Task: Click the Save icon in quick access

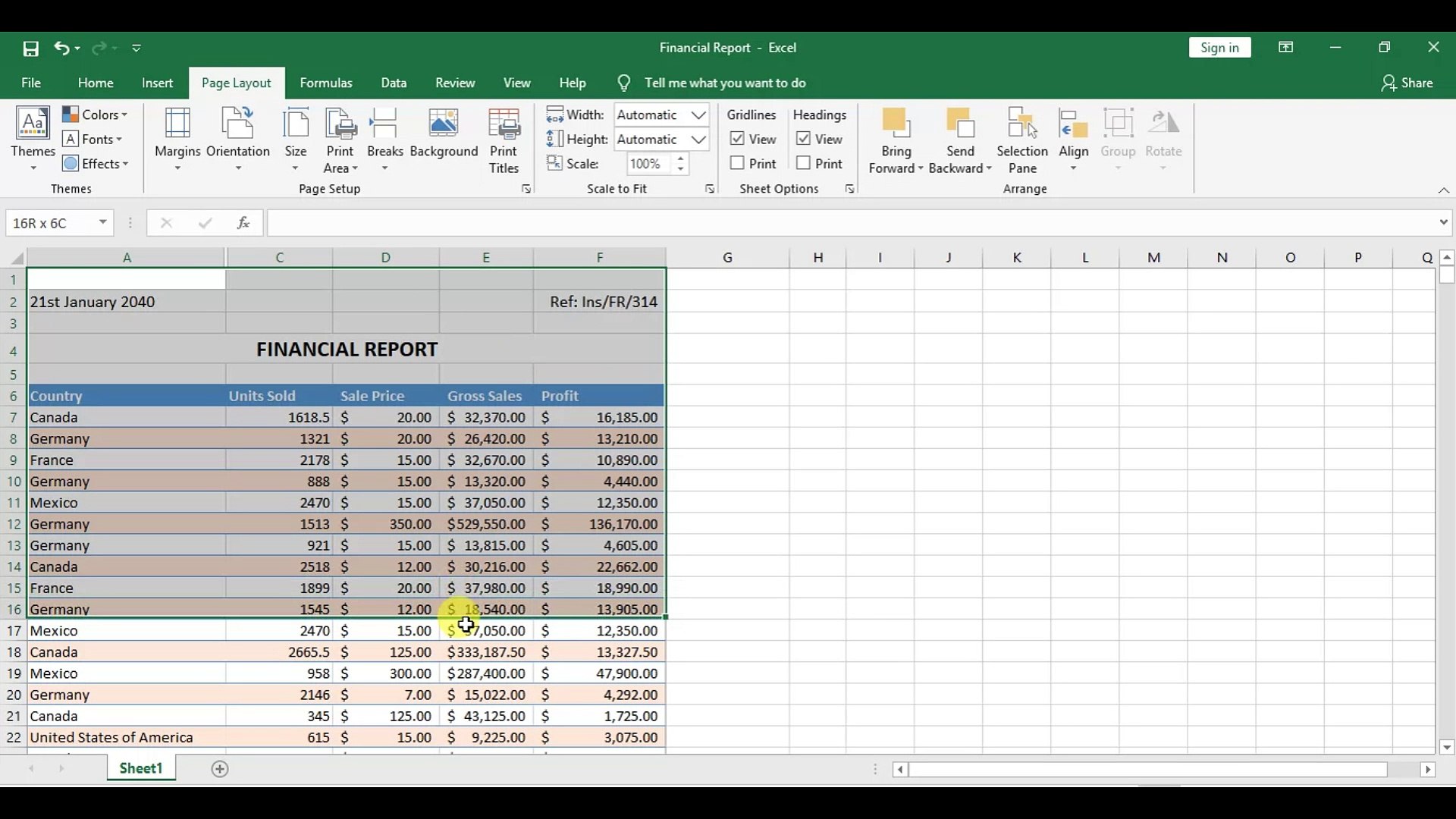Action: tap(30, 49)
